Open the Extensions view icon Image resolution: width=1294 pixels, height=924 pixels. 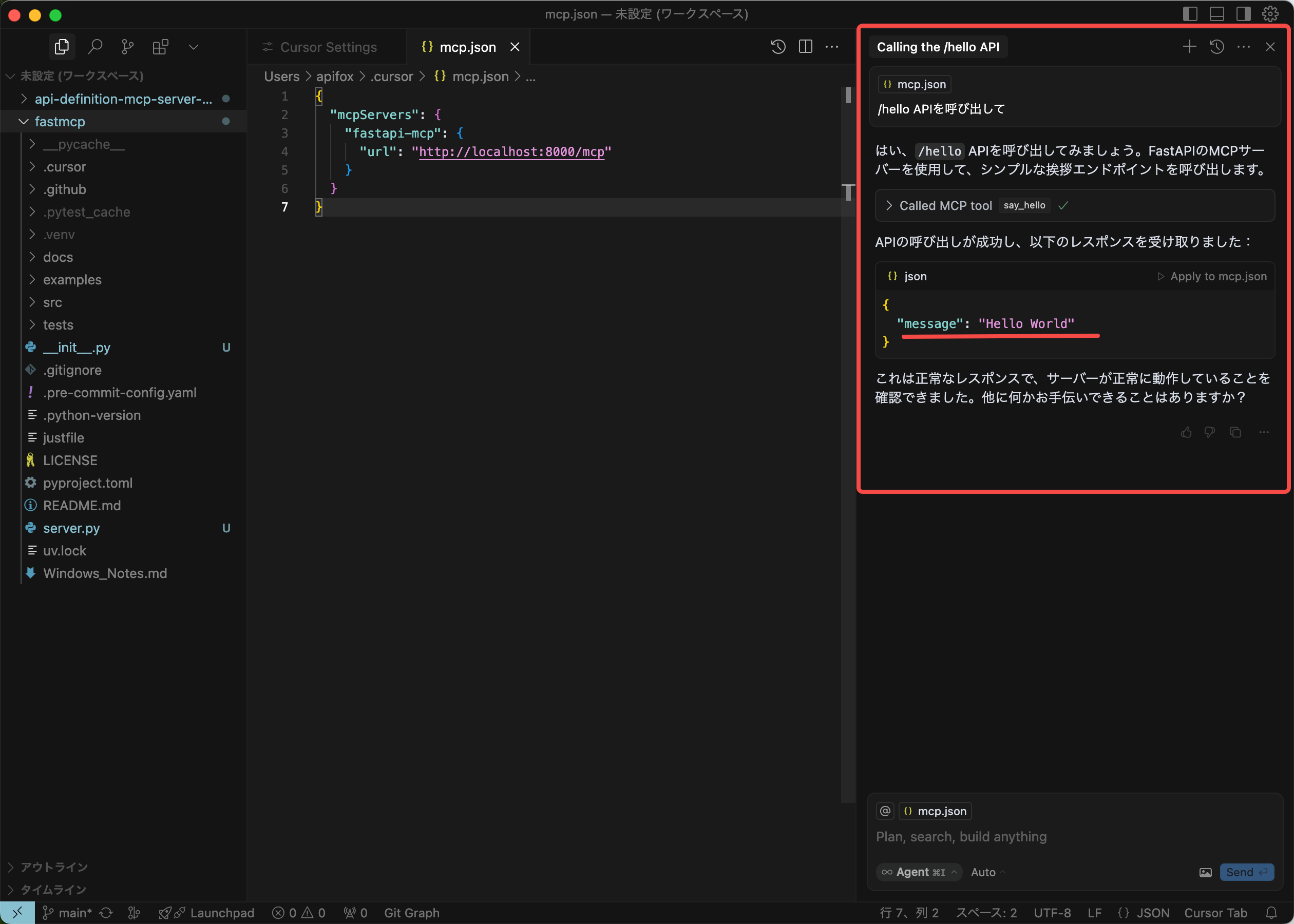click(x=161, y=47)
